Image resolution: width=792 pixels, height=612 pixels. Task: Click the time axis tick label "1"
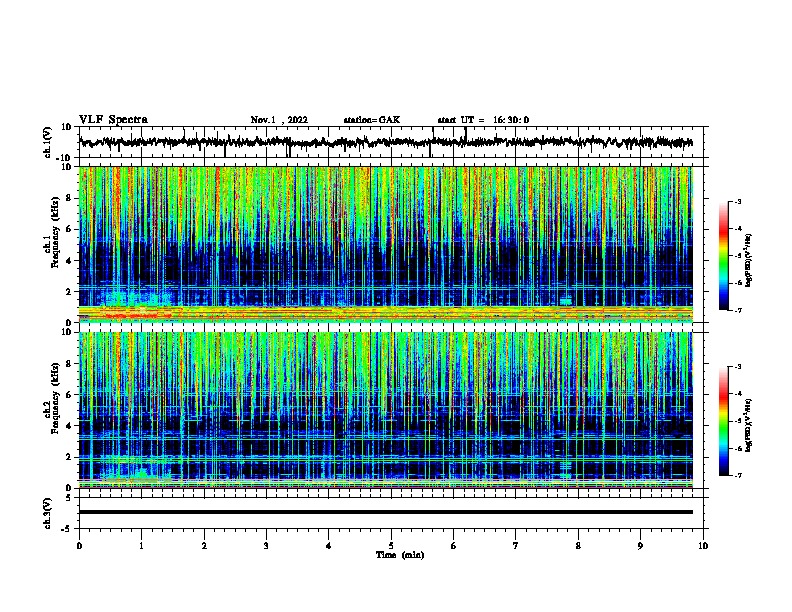[x=141, y=546]
